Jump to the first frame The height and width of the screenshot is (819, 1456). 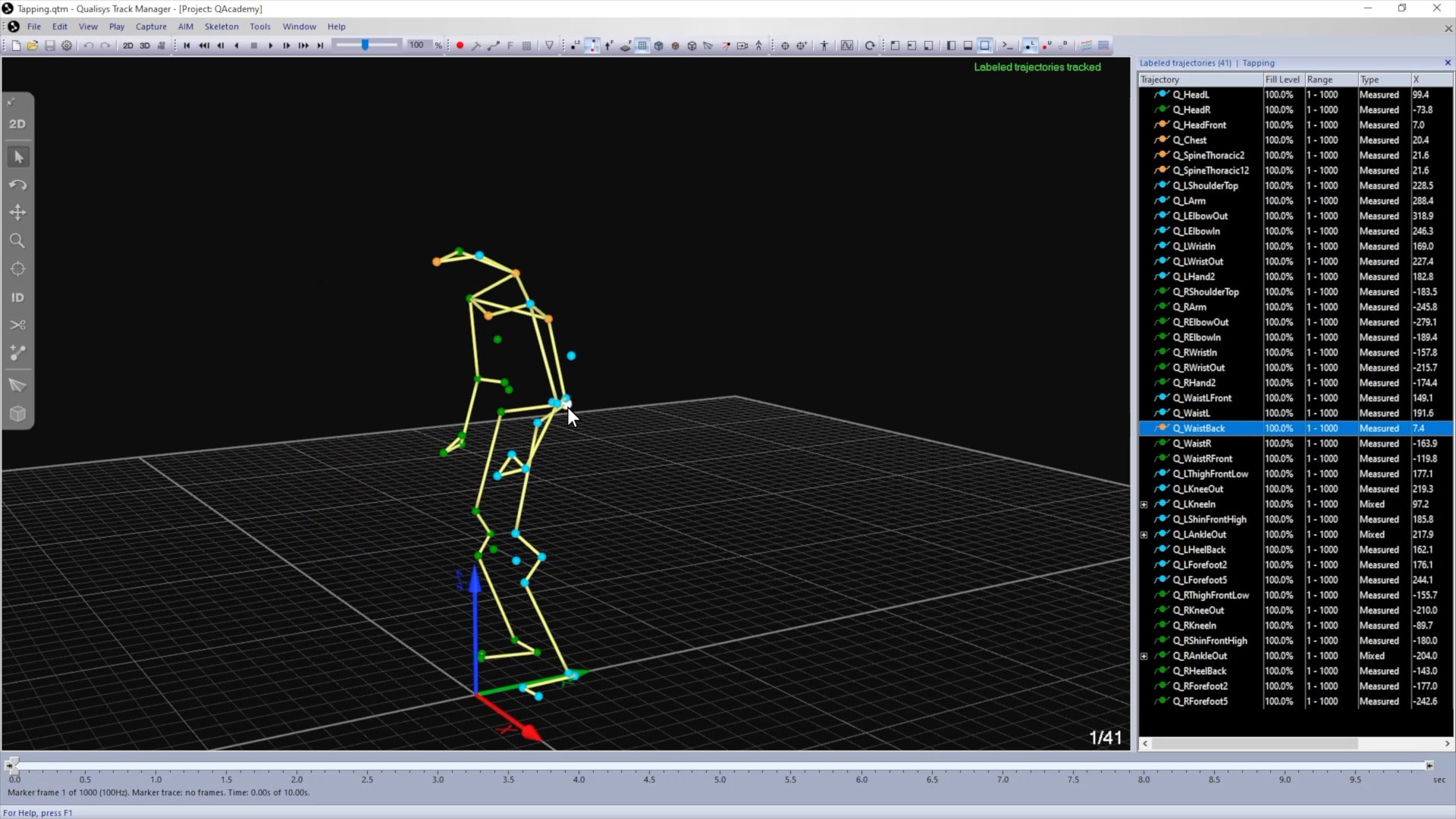tap(187, 45)
